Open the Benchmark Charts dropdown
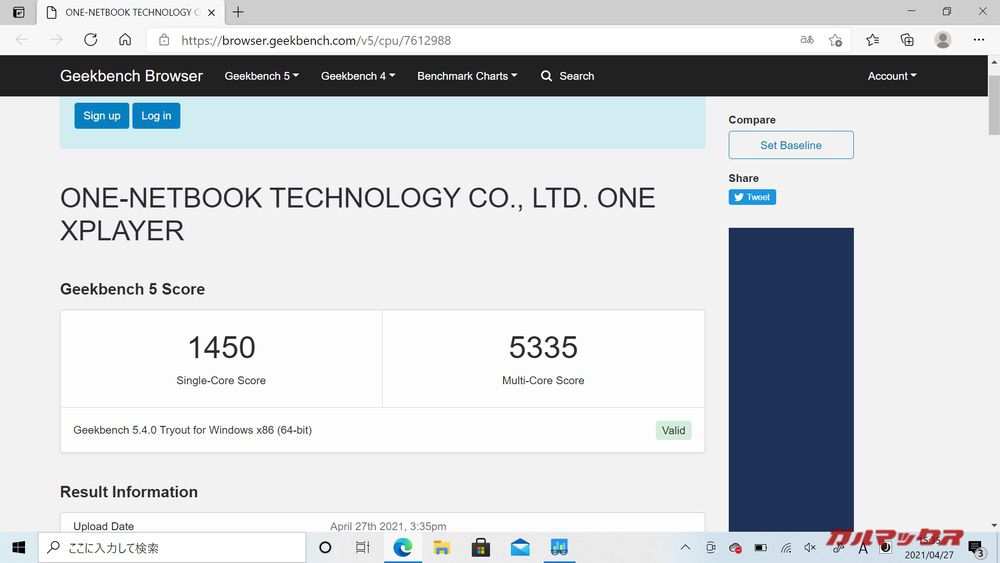Screen dimensions: 1000x563 pyautogui.click(x=467, y=76)
